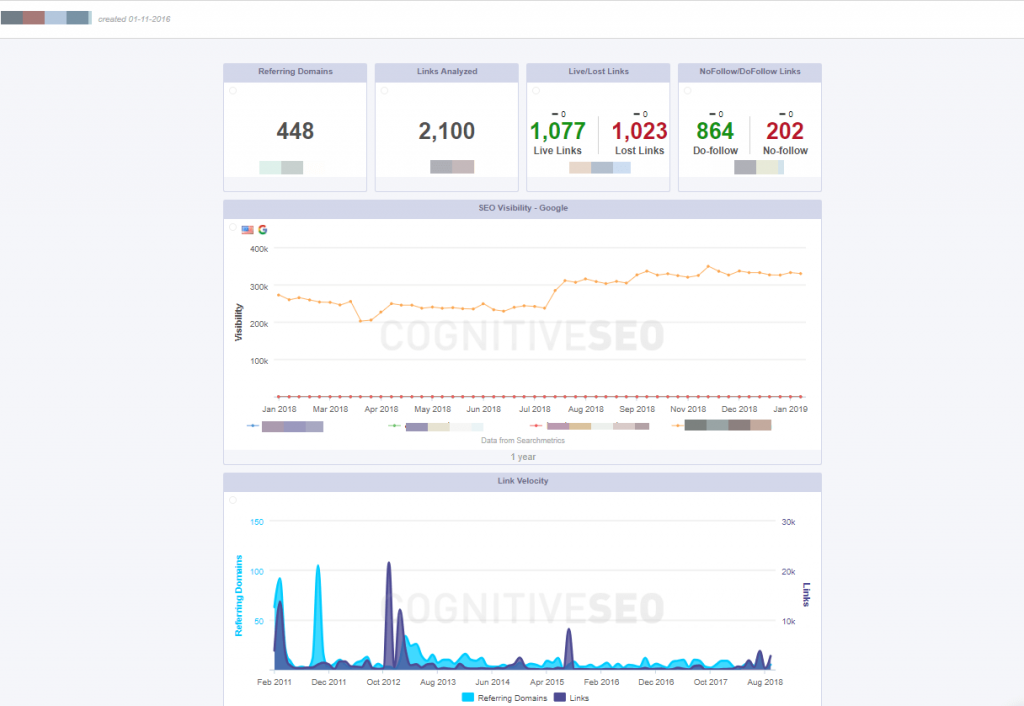
Task: Open the 1 year period selector
Action: pyautogui.click(x=522, y=457)
